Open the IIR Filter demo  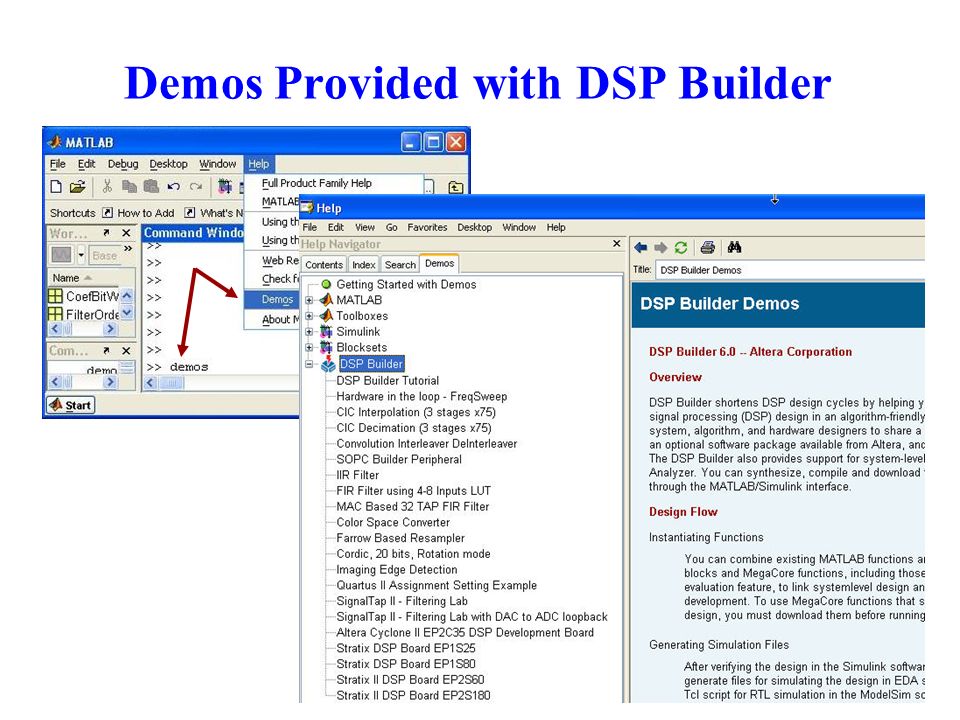click(x=358, y=475)
